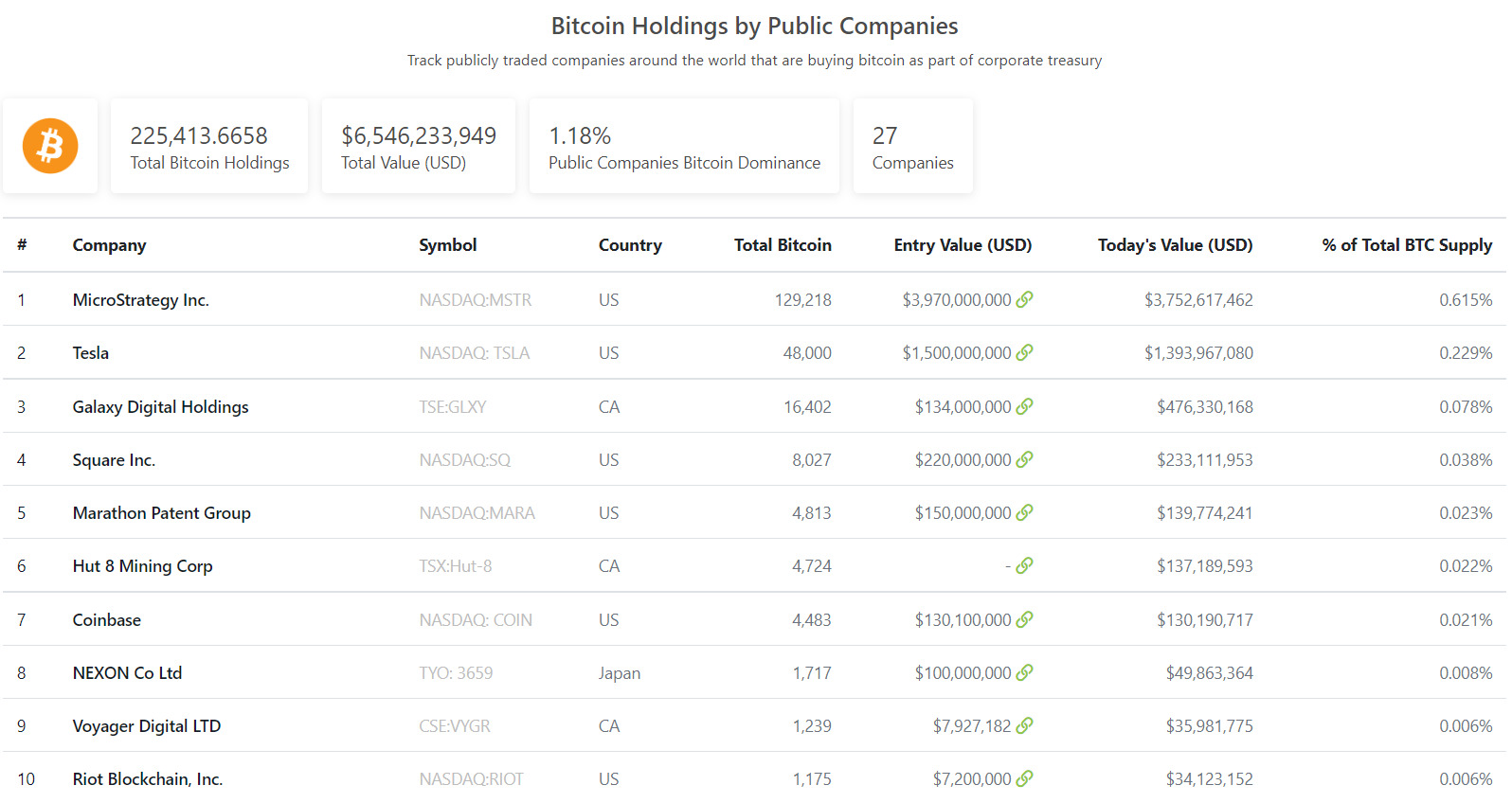
Task: Click the CSE:VYGR ticker symbol
Action: [x=455, y=726]
